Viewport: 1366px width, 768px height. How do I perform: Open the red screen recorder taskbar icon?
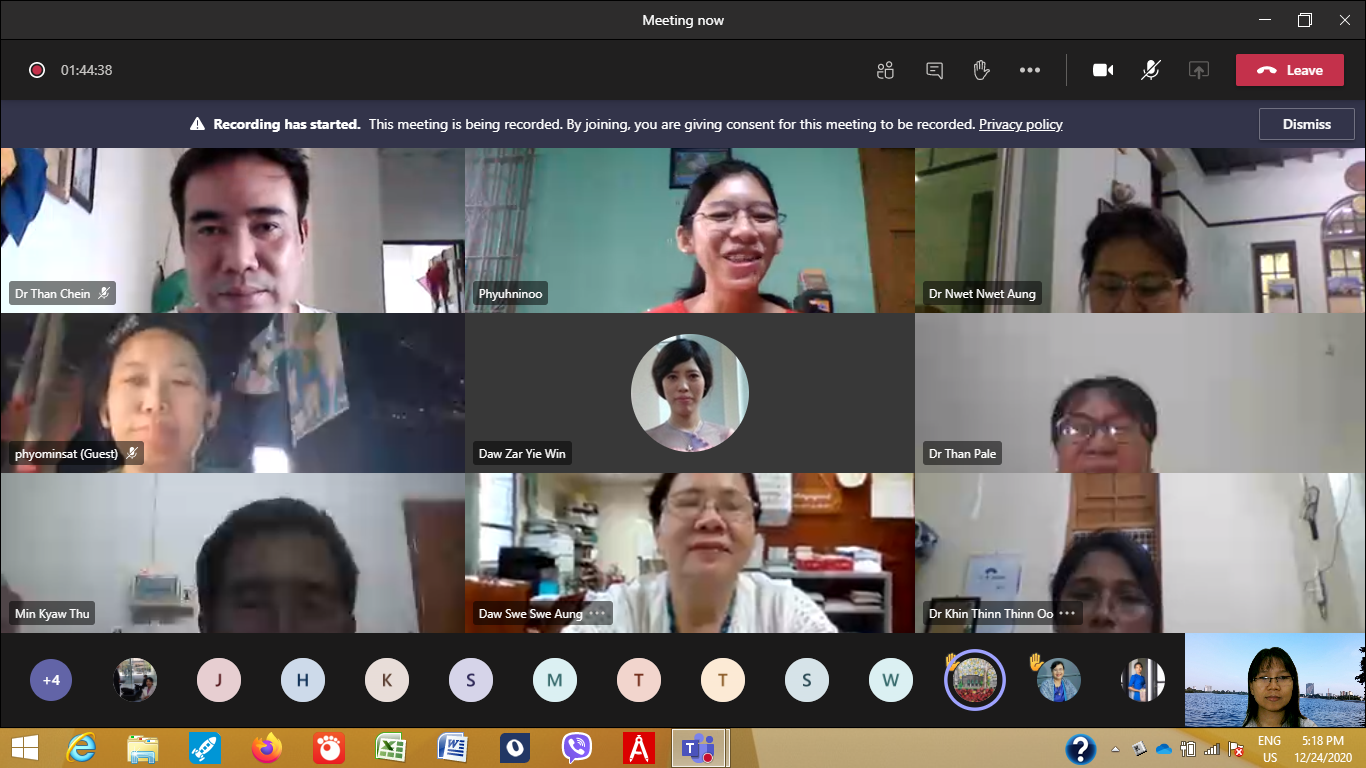[329, 748]
